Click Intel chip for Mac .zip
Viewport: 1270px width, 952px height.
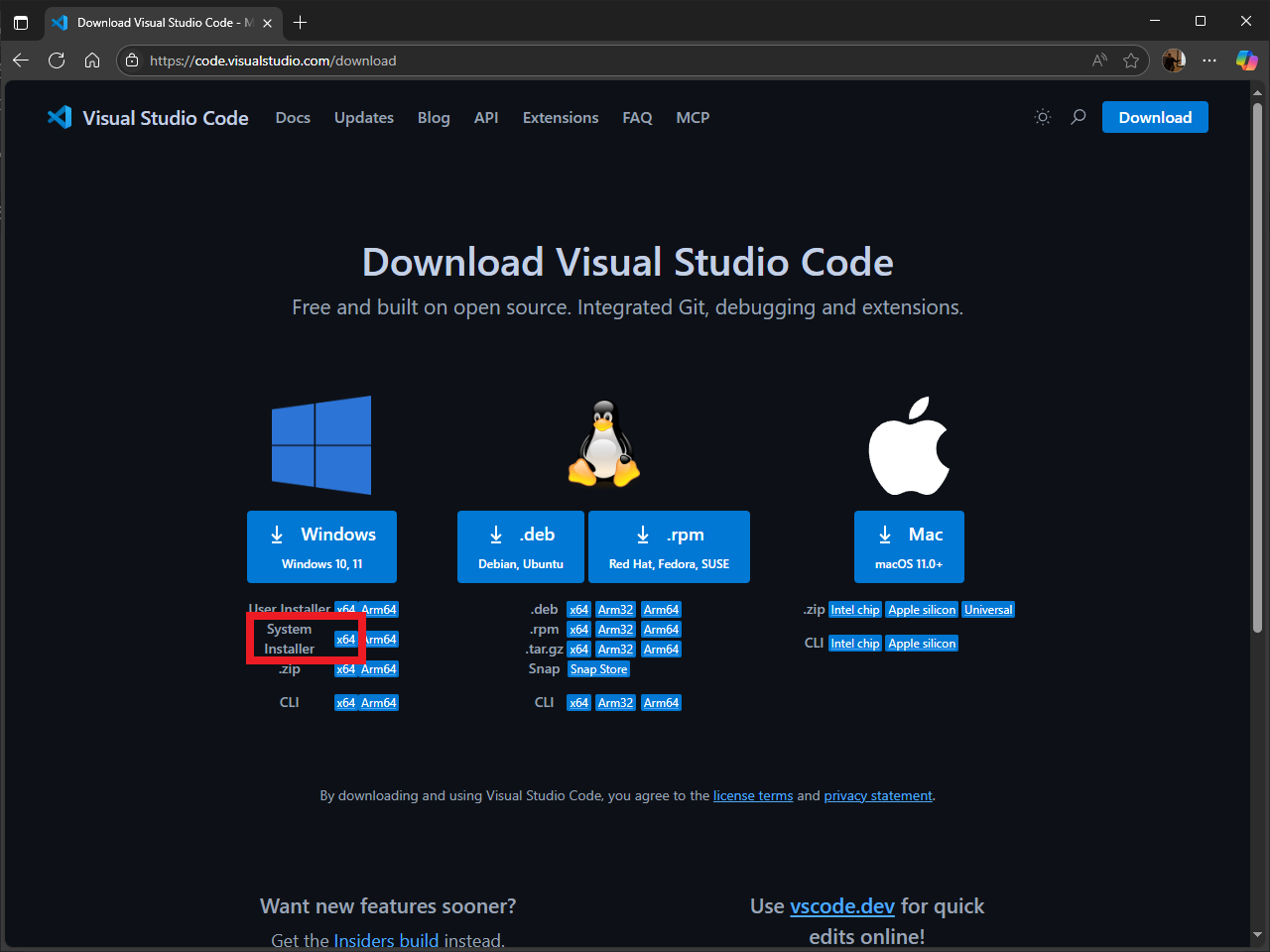[855, 610]
